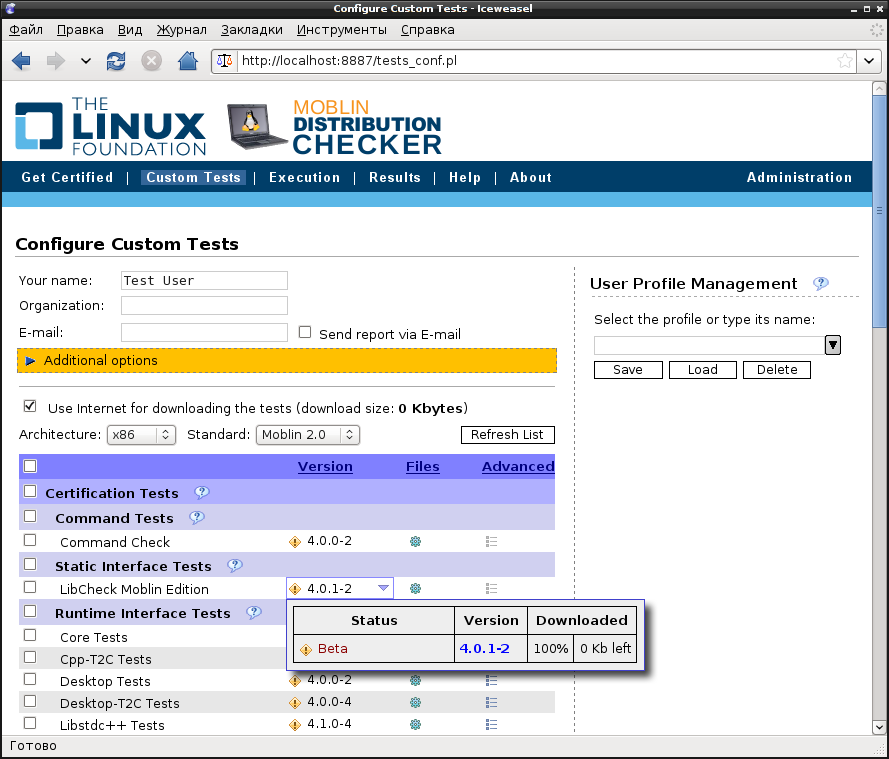Switch to the Results tab
Image resolution: width=889 pixels, height=759 pixels.
[x=395, y=177]
